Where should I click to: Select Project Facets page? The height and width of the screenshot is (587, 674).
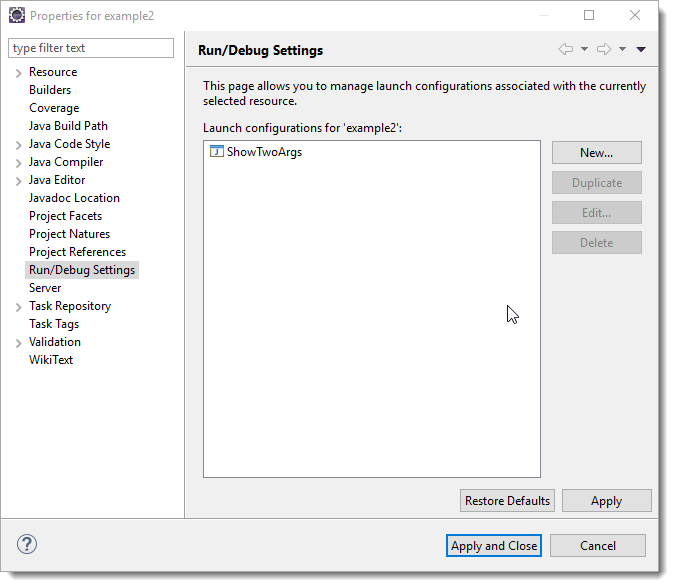[x=65, y=216]
